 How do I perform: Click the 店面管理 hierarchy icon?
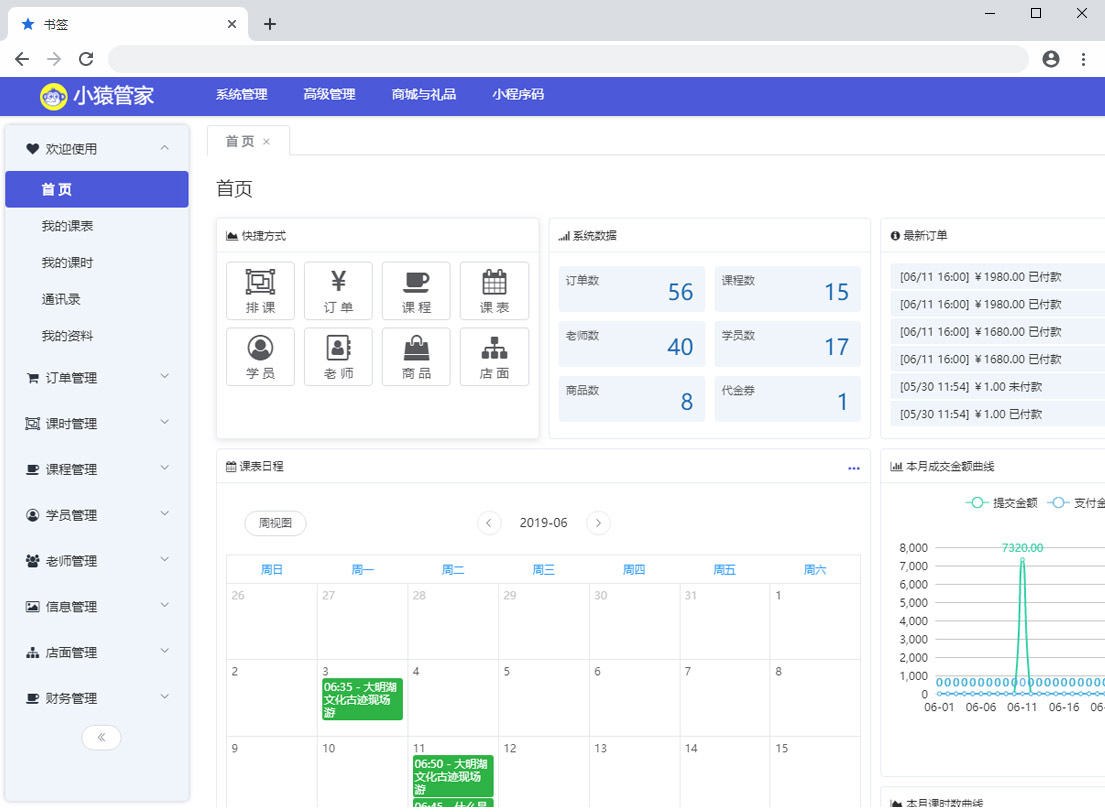(x=32, y=653)
